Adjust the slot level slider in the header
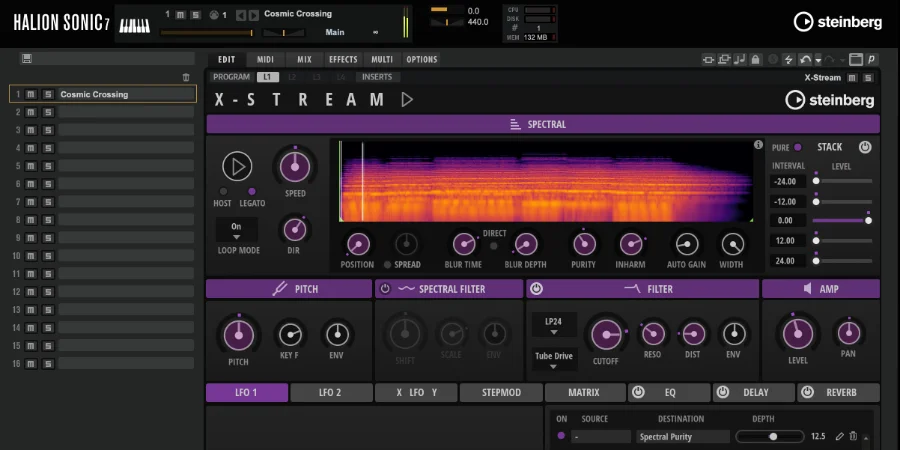Viewport: 900px width, 450px height. click(x=207, y=33)
